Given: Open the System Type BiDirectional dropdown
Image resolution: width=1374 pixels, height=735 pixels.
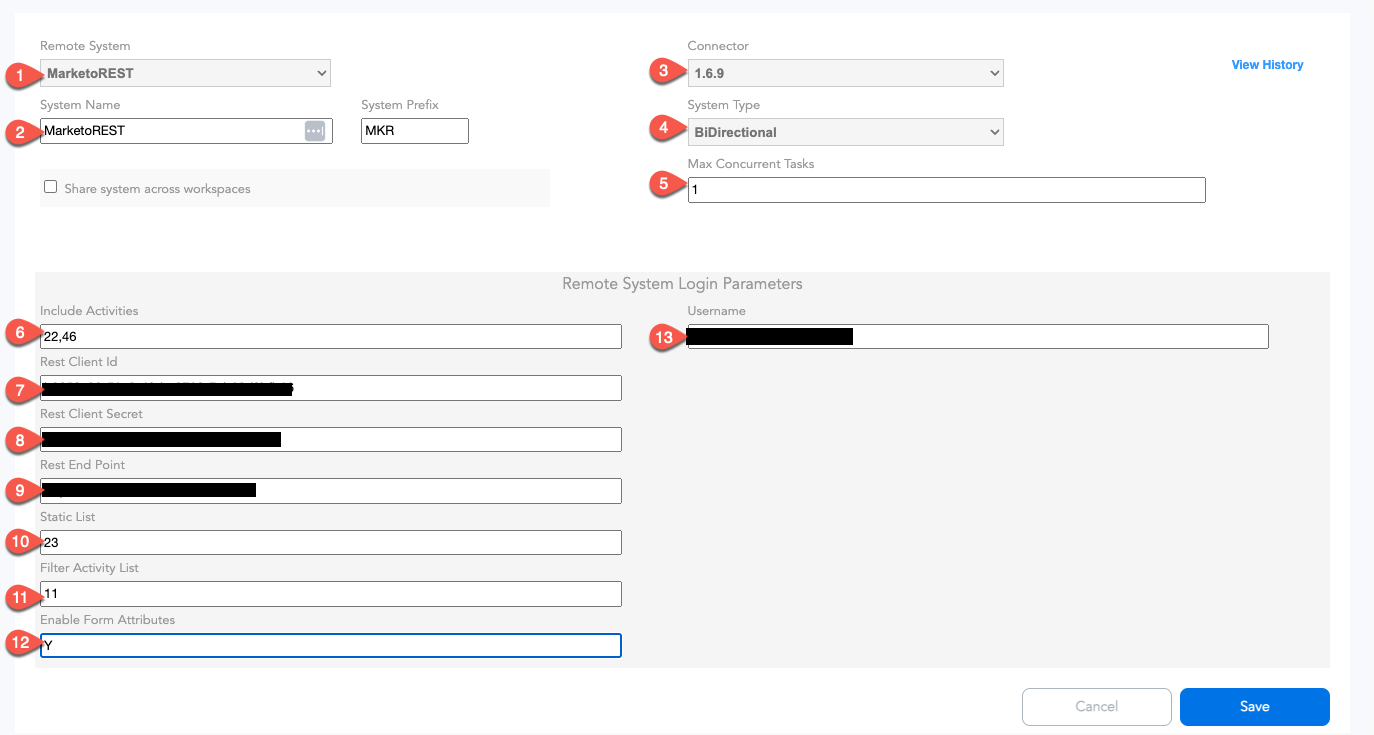Looking at the screenshot, I should 845,132.
